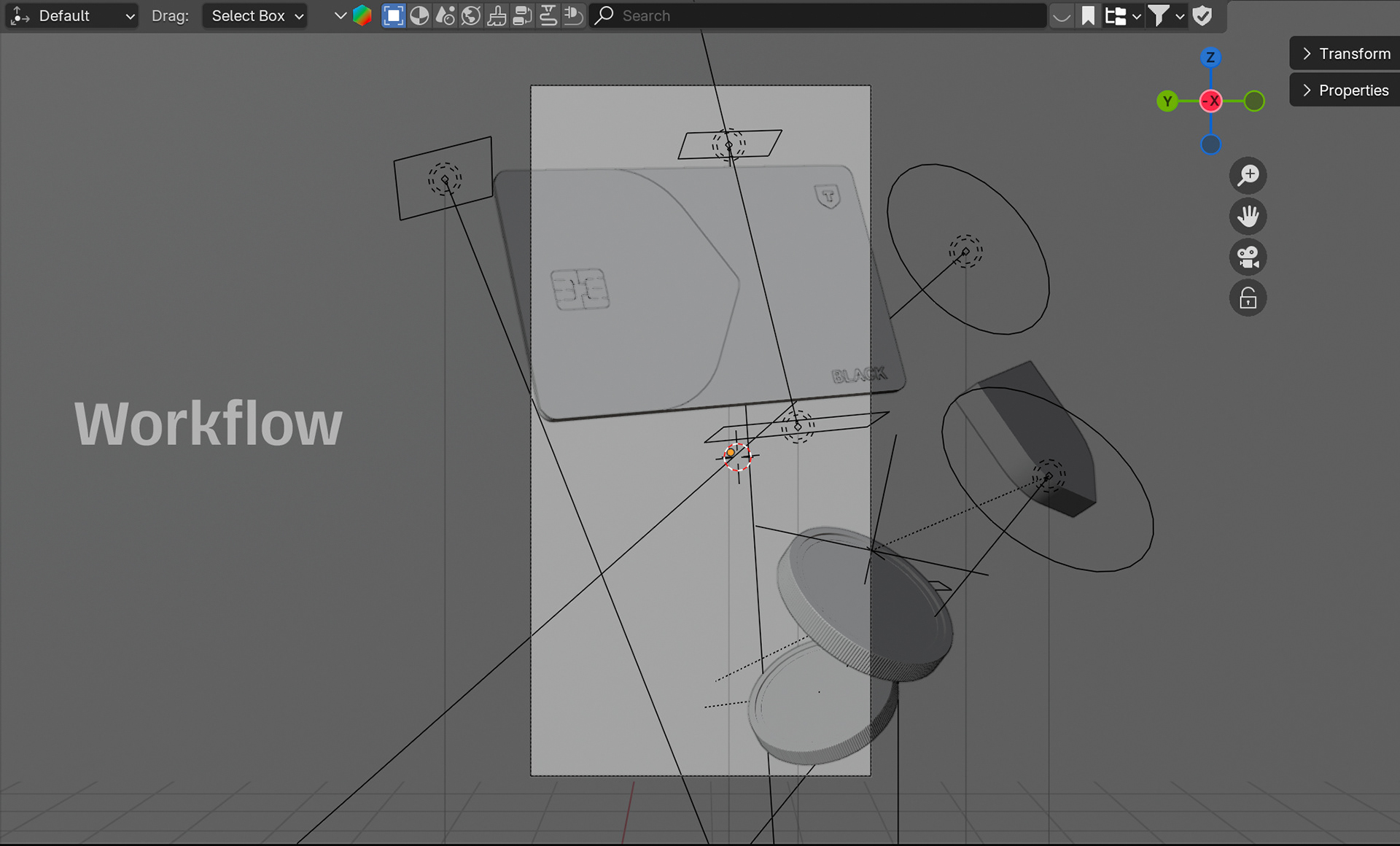Open the folder hierarchy dropdown
This screenshot has width=1400, height=846.
click(x=1122, y=15)
